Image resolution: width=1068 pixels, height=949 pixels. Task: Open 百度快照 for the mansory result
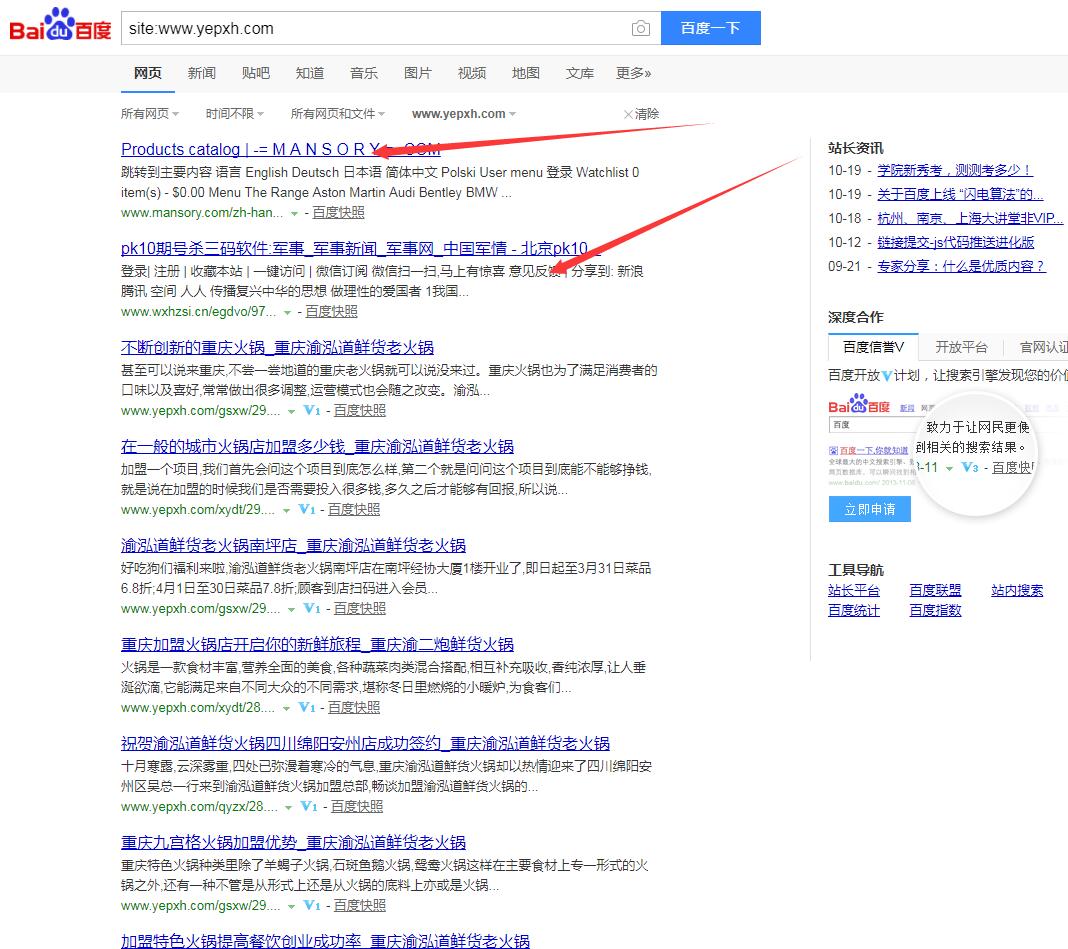[339, 213]
